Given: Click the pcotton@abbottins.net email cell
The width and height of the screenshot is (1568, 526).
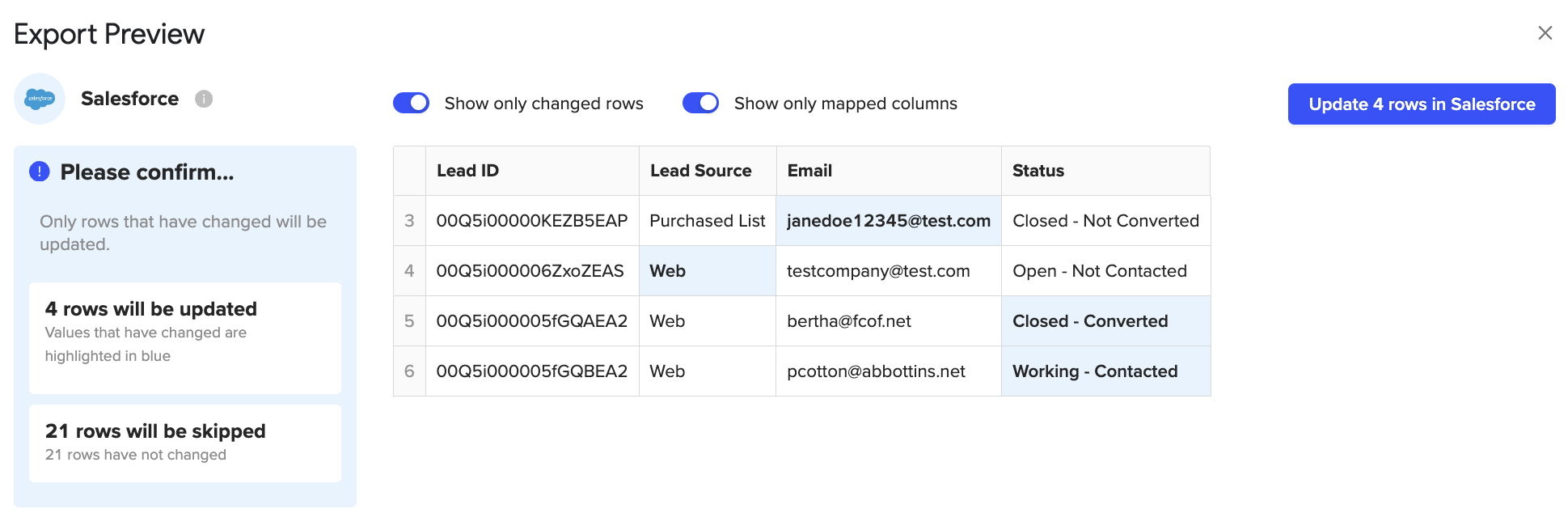Looking at the screenshot, I should coord(889,371).
